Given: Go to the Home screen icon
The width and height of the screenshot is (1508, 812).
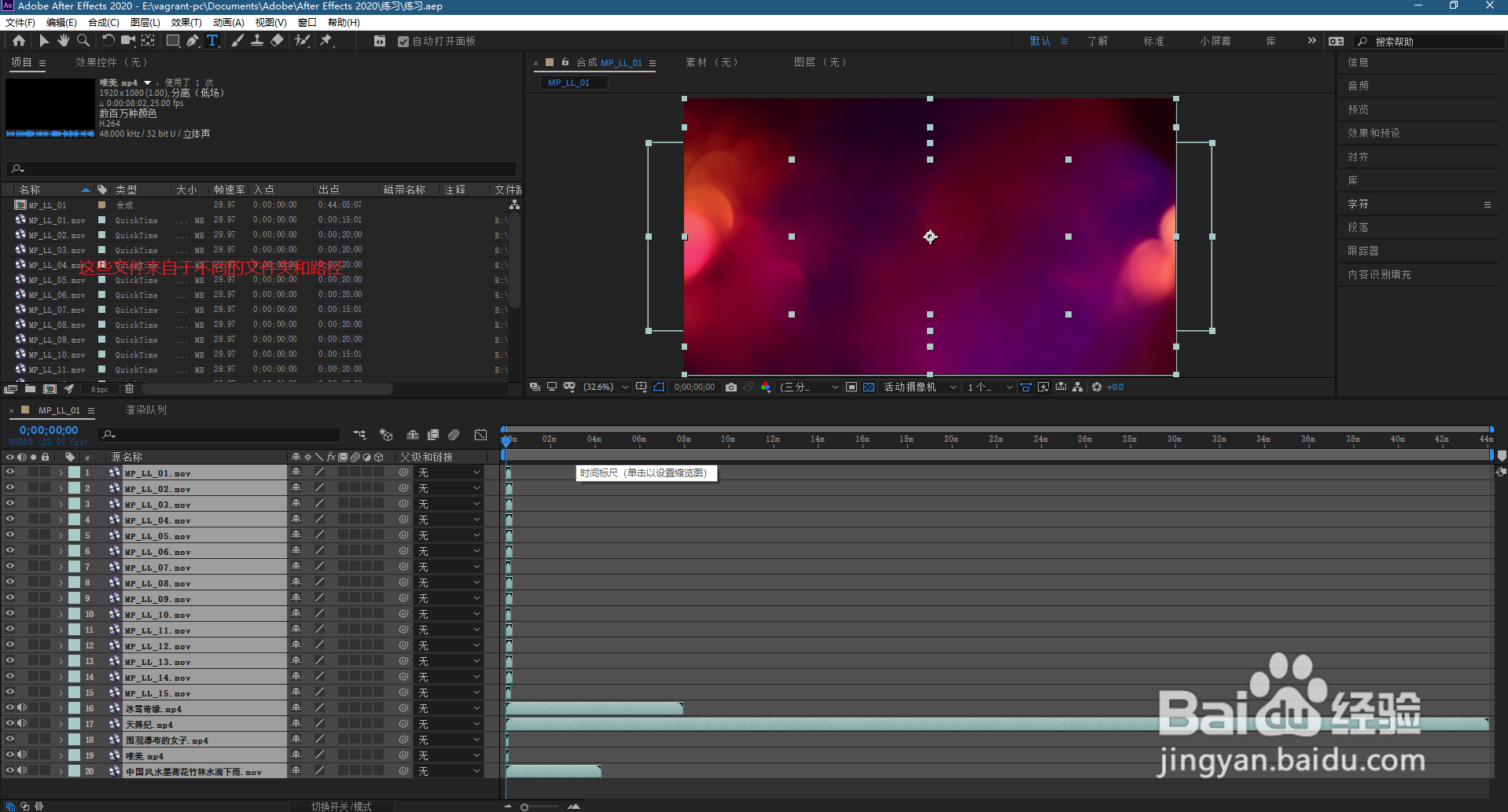Looking at the screenshot, I should (19, 41).
